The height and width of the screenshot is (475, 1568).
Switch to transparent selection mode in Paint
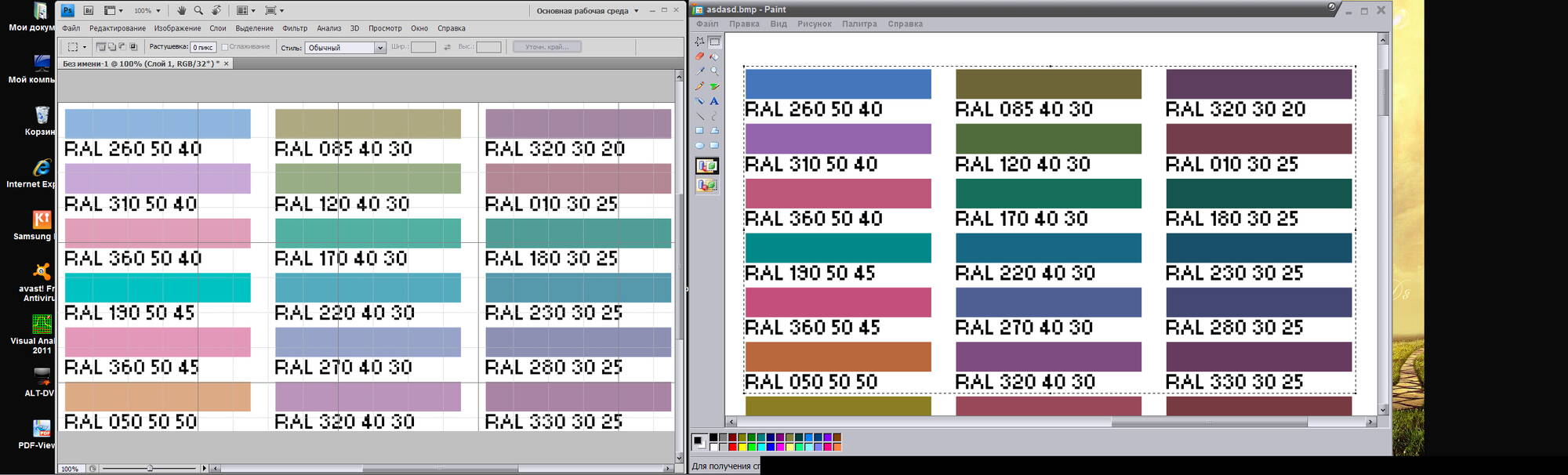point(706,186)
